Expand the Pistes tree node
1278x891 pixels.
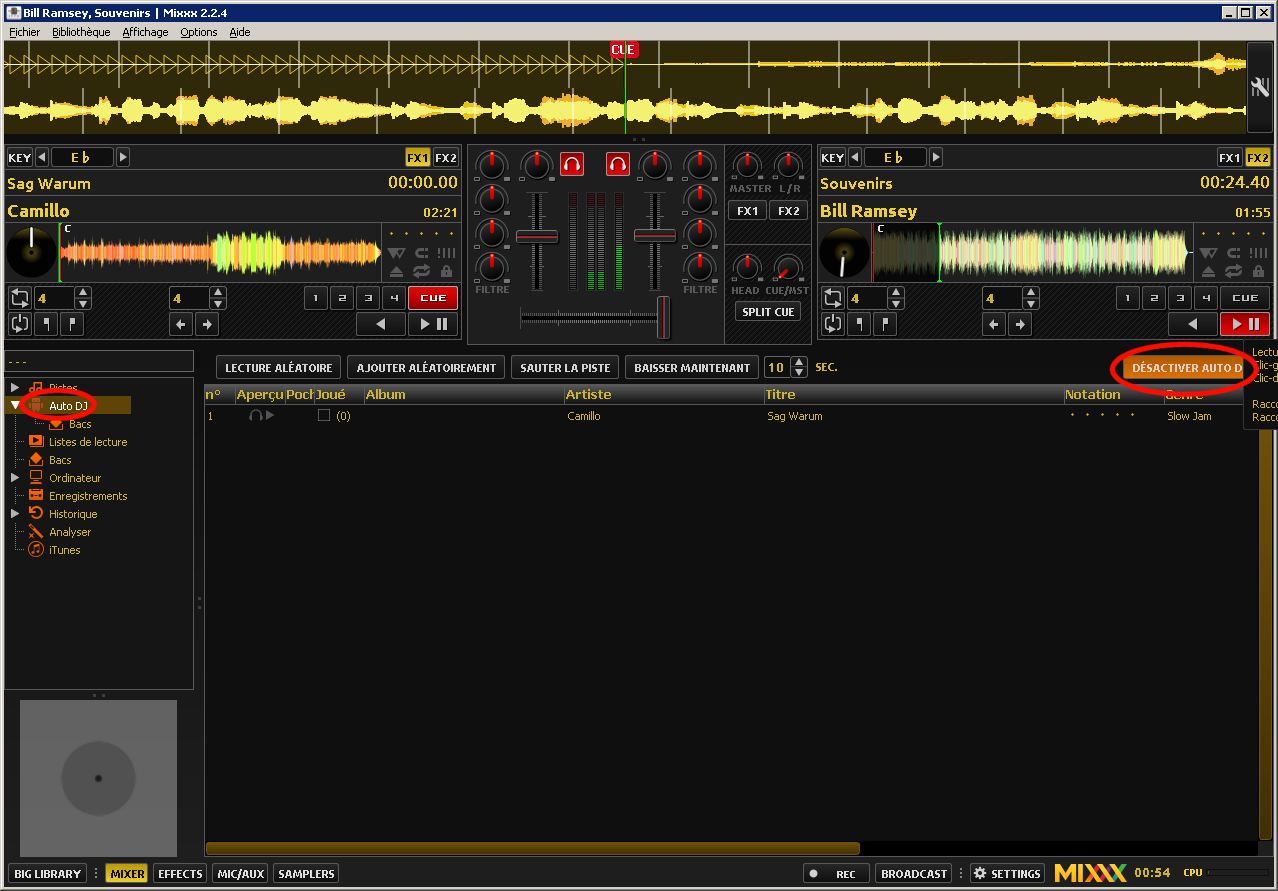15,388
